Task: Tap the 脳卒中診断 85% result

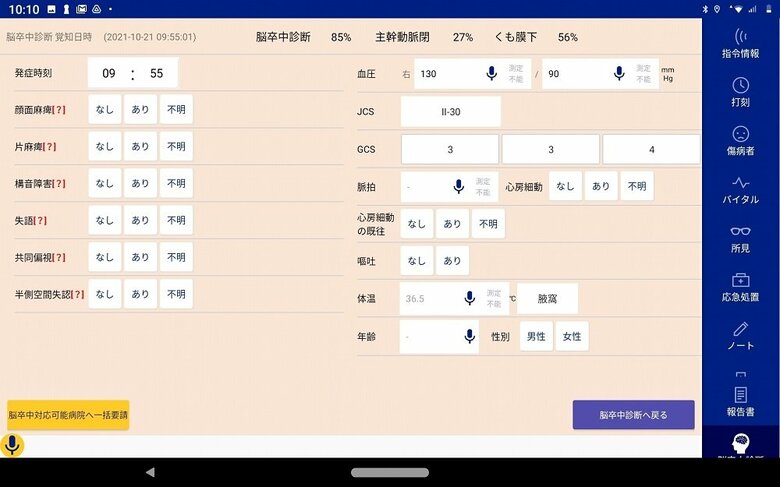Action: (303, 37)
